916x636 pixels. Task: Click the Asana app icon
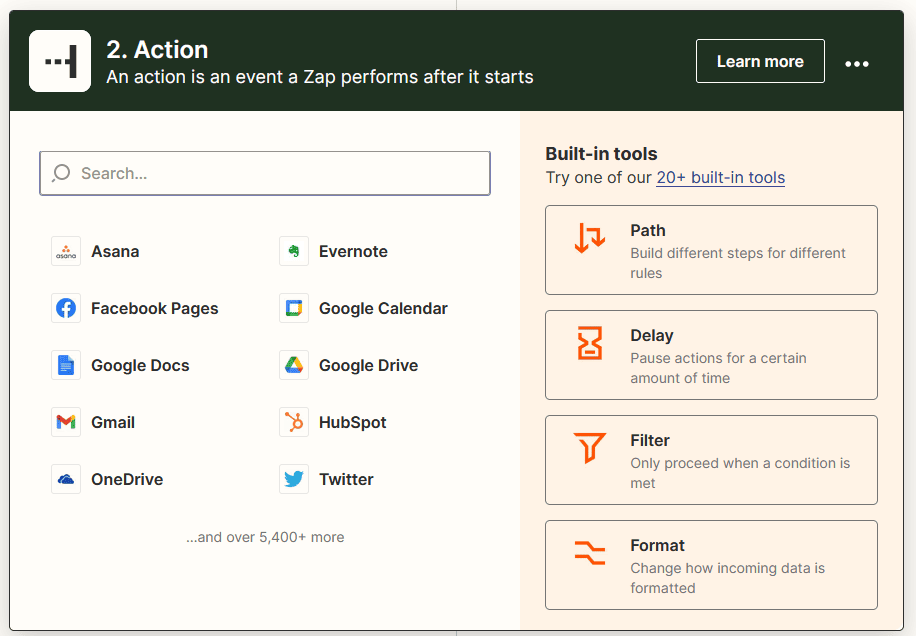[x=66, y=252]
